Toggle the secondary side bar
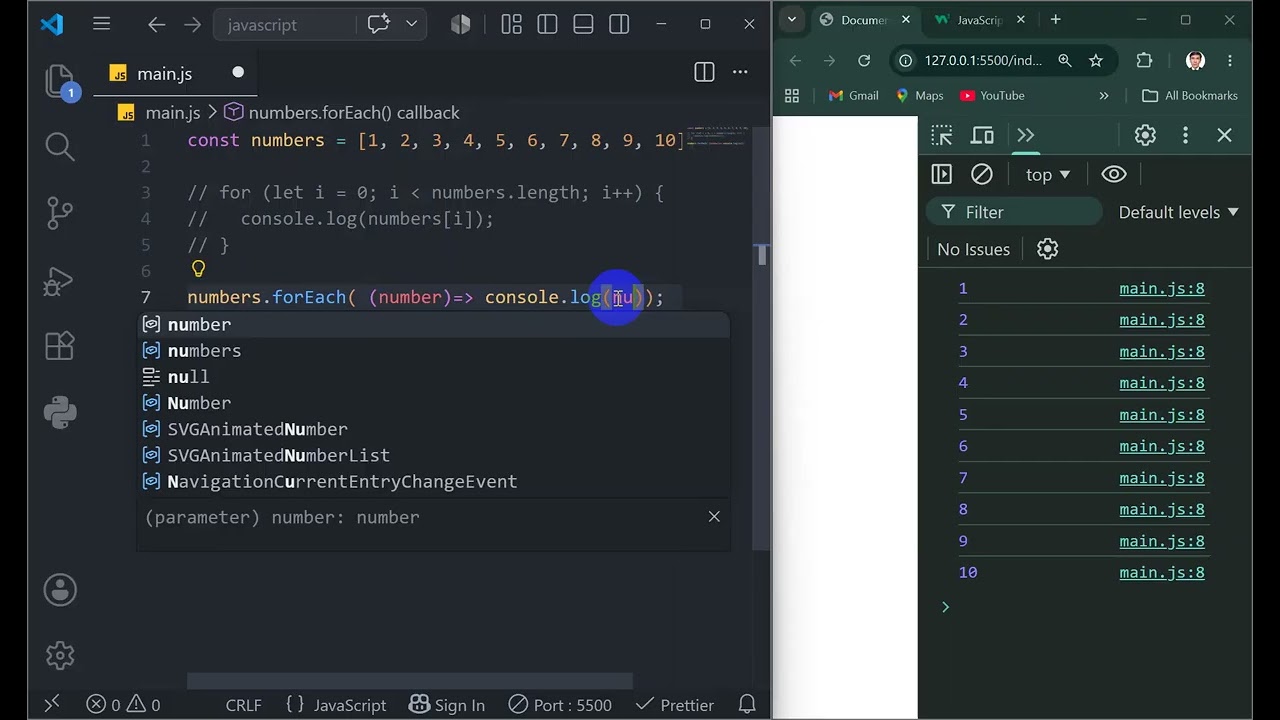Image resolution: width=1280 pixels, height=720 pixels. [619, 25]
